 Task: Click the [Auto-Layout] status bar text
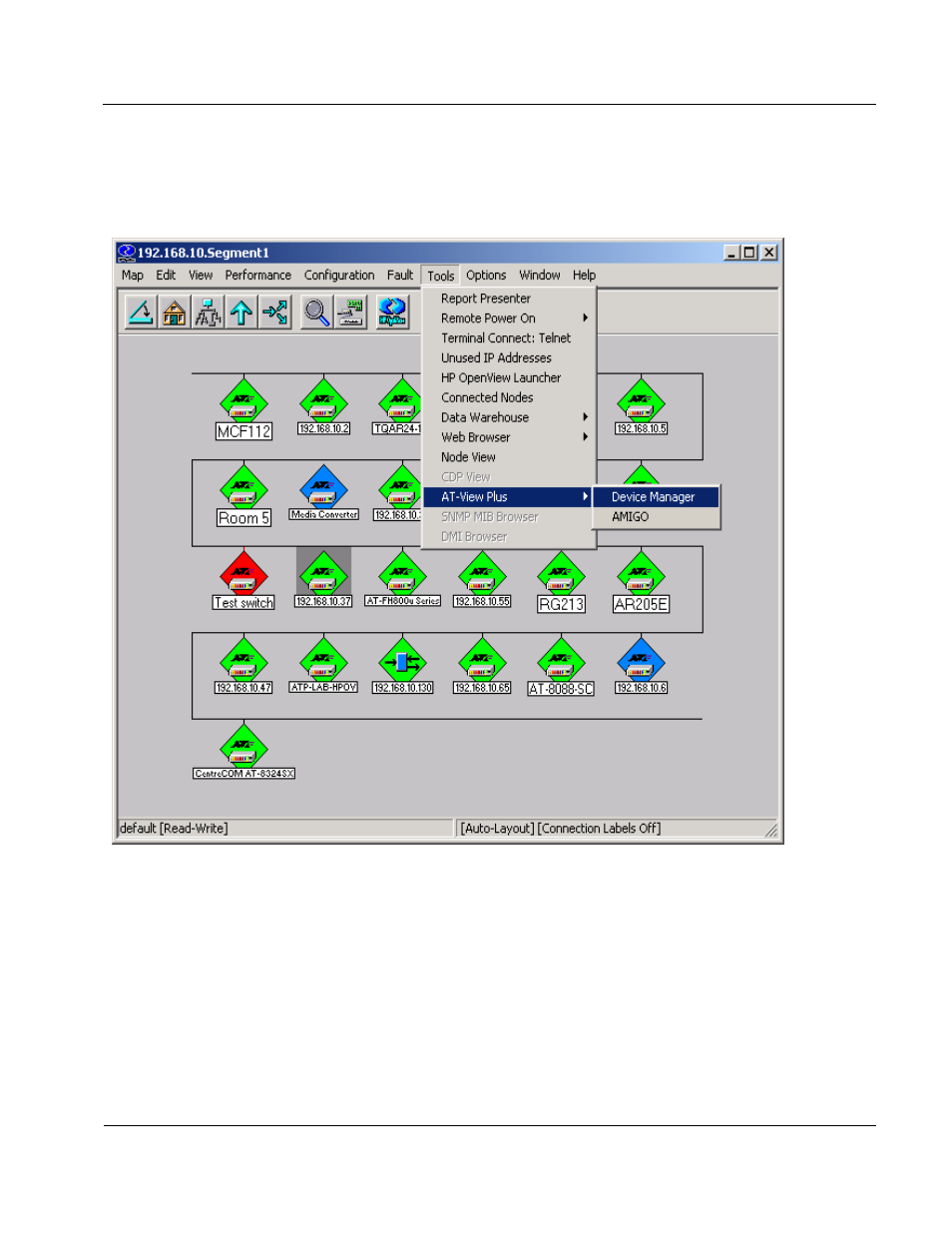pos(497,829)
